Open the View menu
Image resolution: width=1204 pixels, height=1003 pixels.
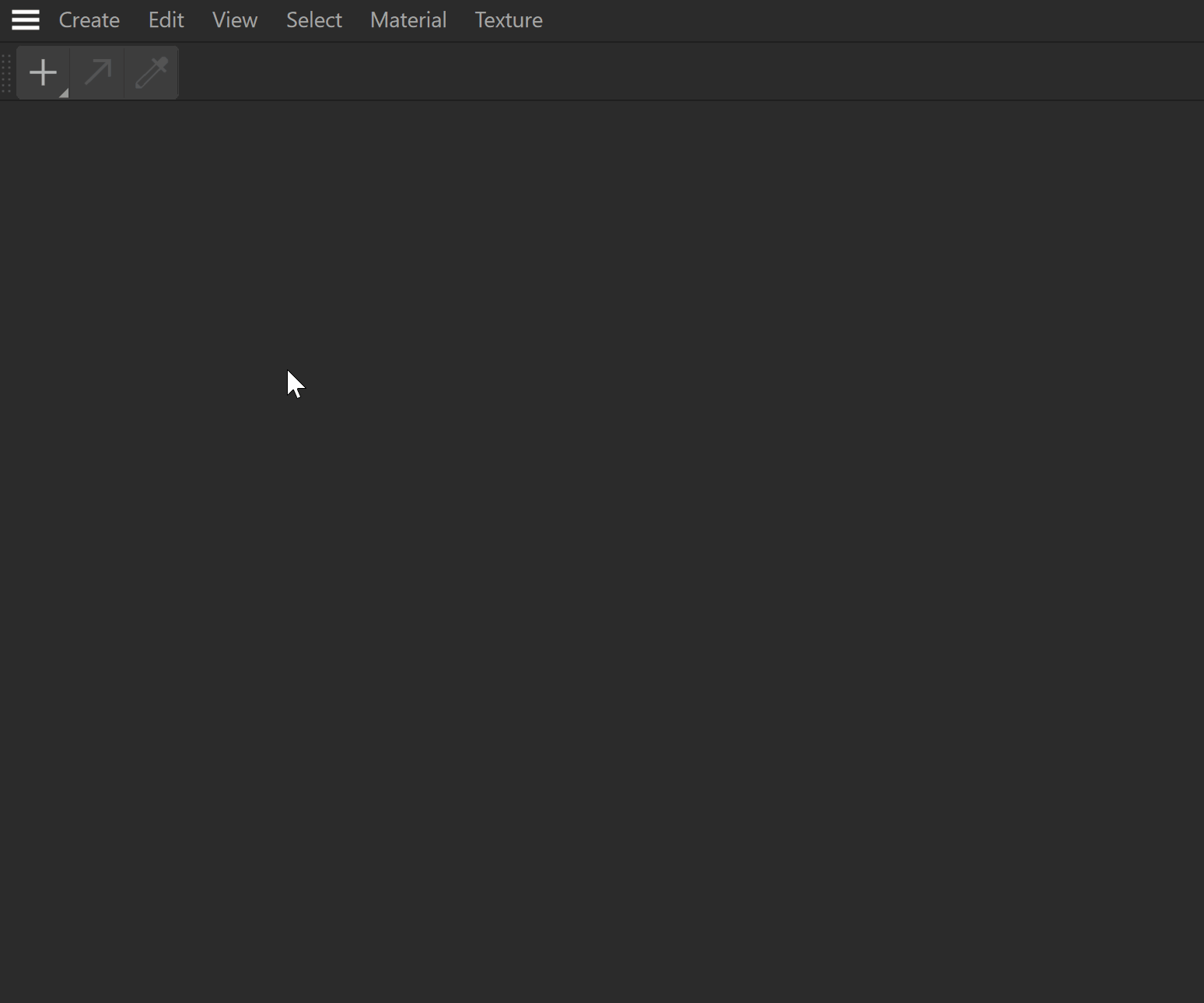pos(235,20)
